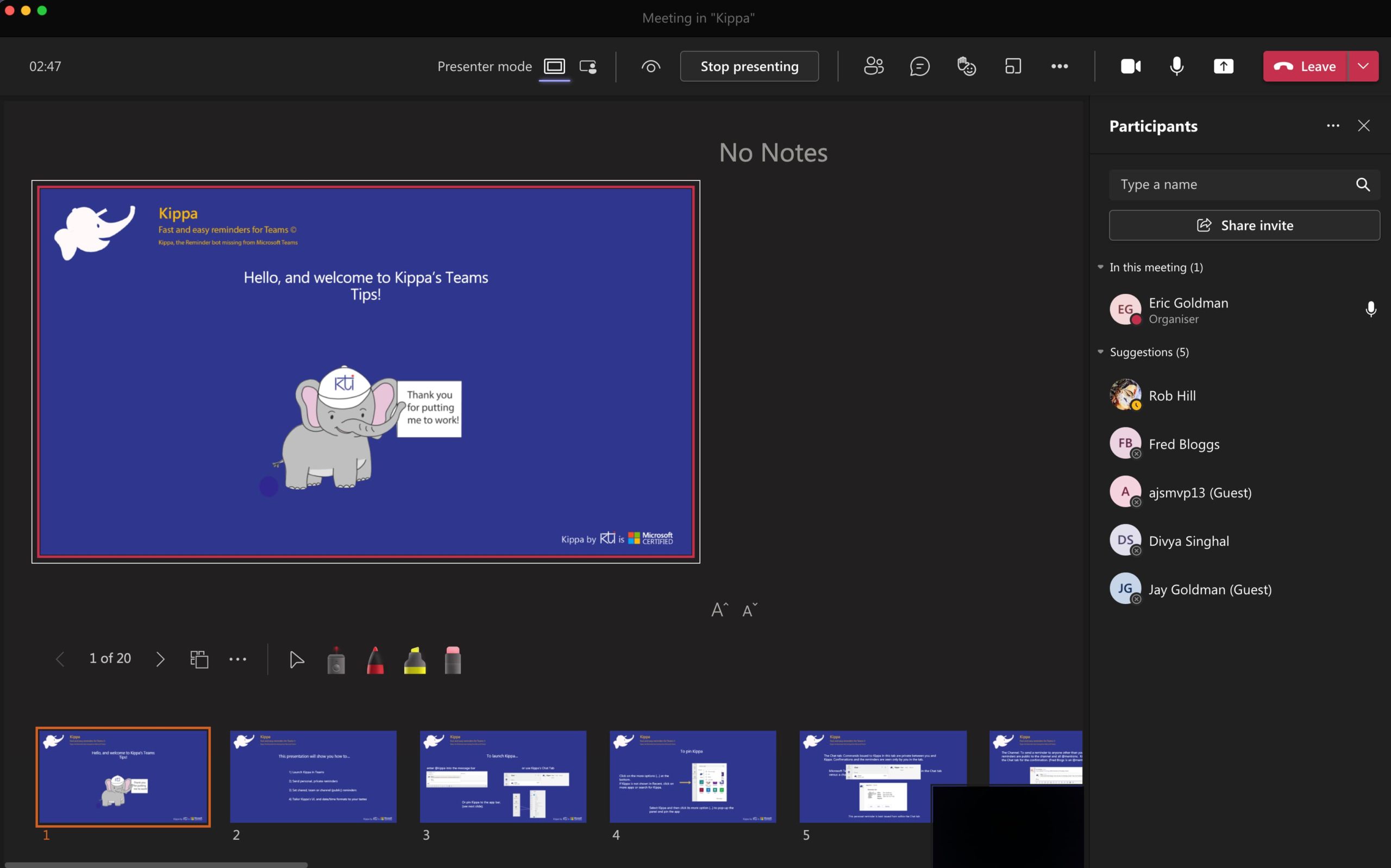Click Share invite button

tap(1244, 225)
